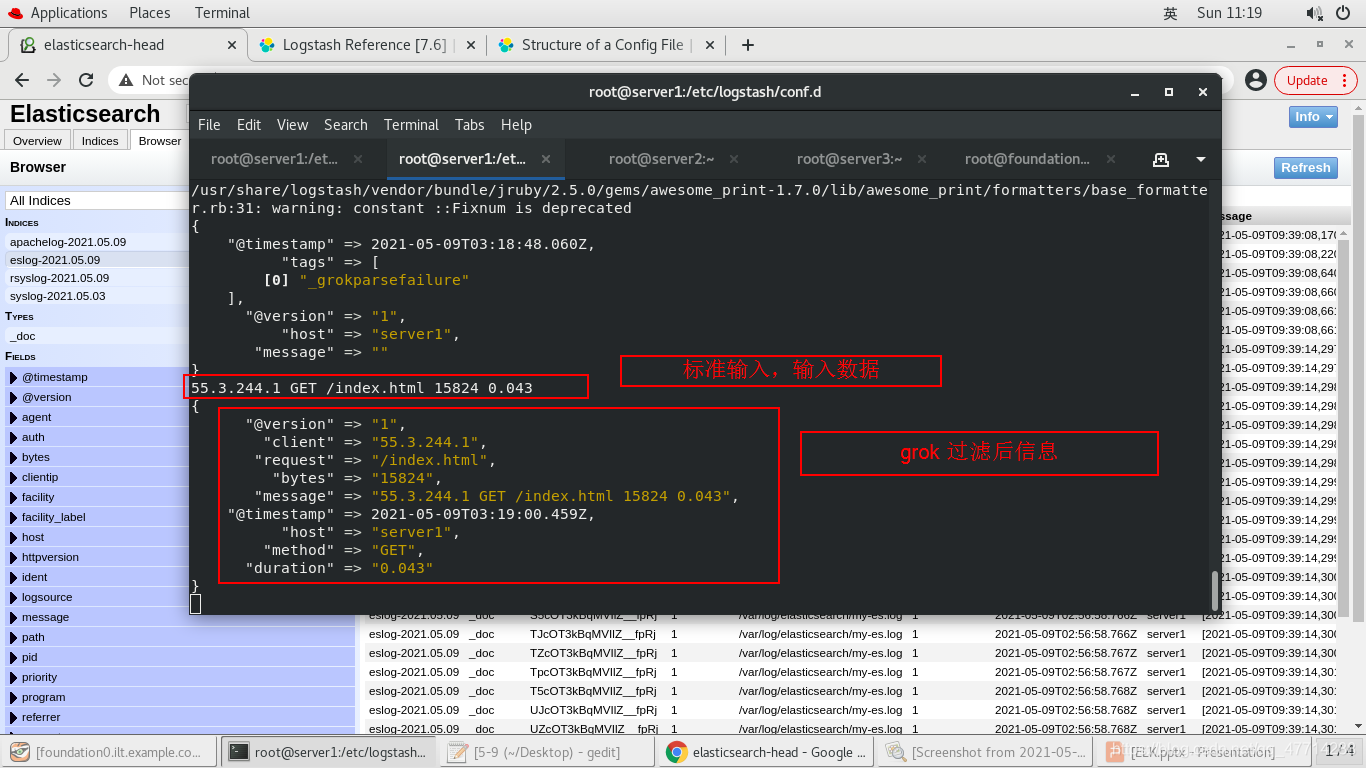Open a new browser tab with plus
1366x768 pixels.
point(747,45)
